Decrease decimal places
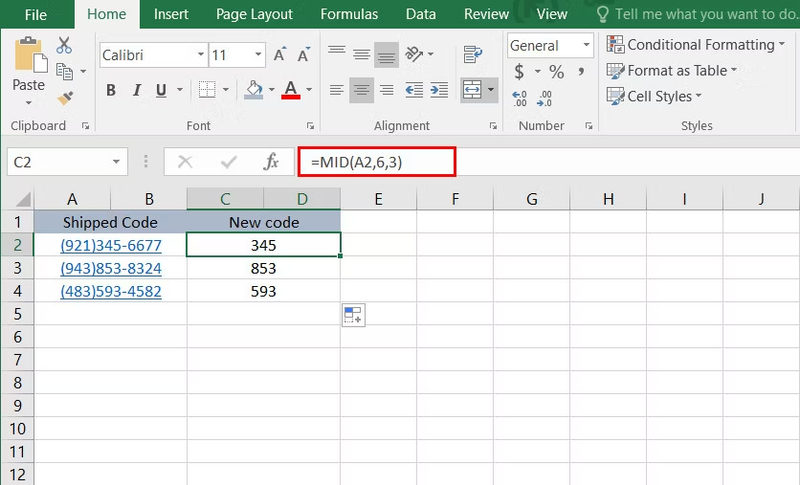Image resolution: width=800 pixels, height=485 pixels. tap(544, 98)
